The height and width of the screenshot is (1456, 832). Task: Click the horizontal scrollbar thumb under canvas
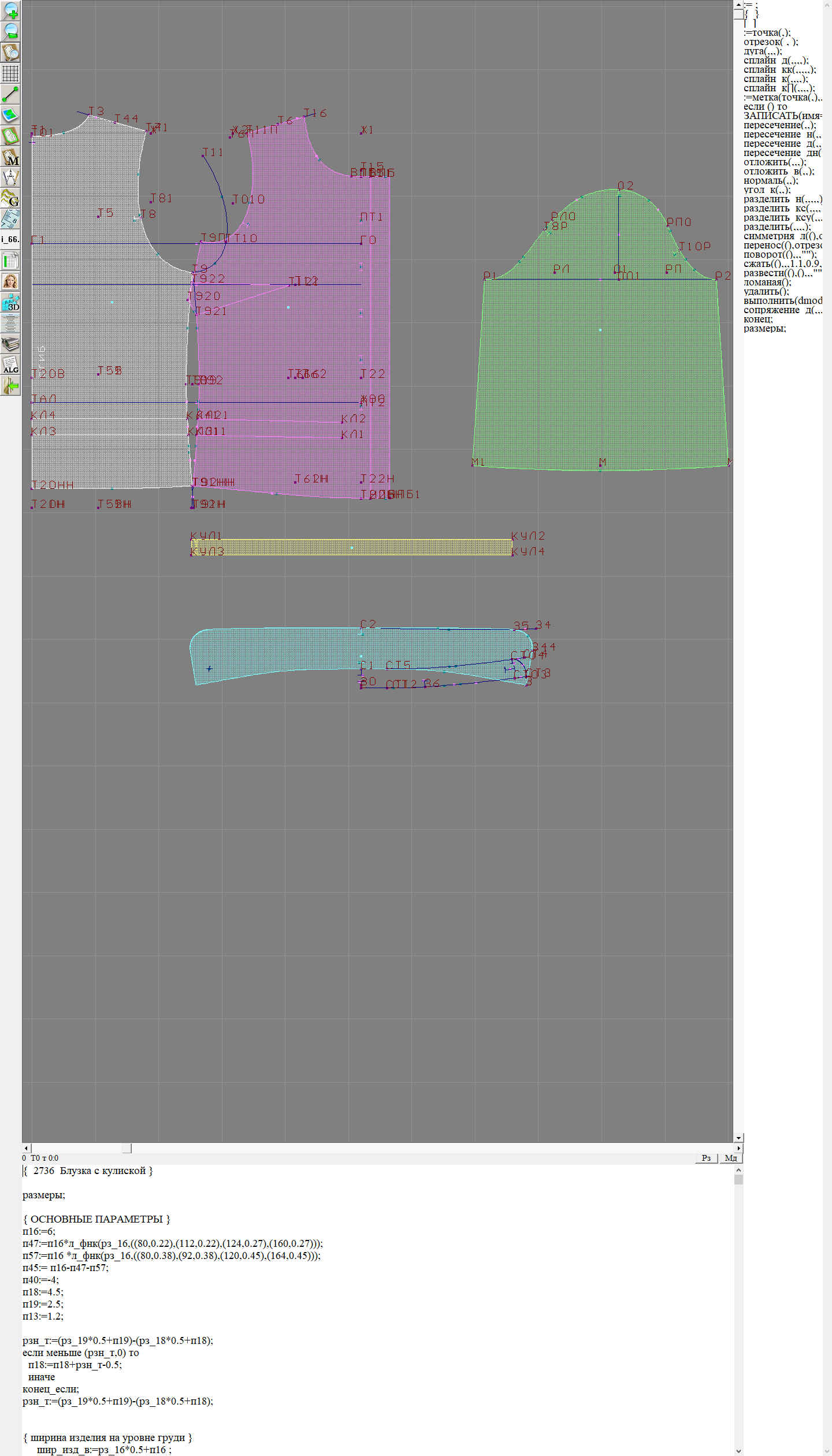[81, 1148]
